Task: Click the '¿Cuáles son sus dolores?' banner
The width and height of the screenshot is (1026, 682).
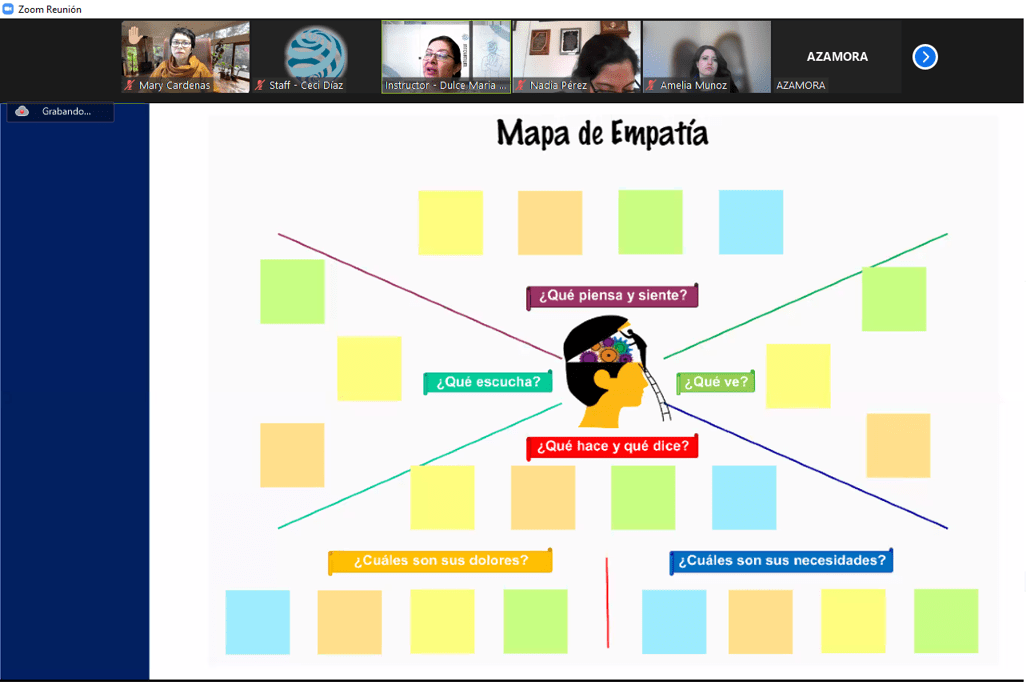Action: (x=440, y=561)
